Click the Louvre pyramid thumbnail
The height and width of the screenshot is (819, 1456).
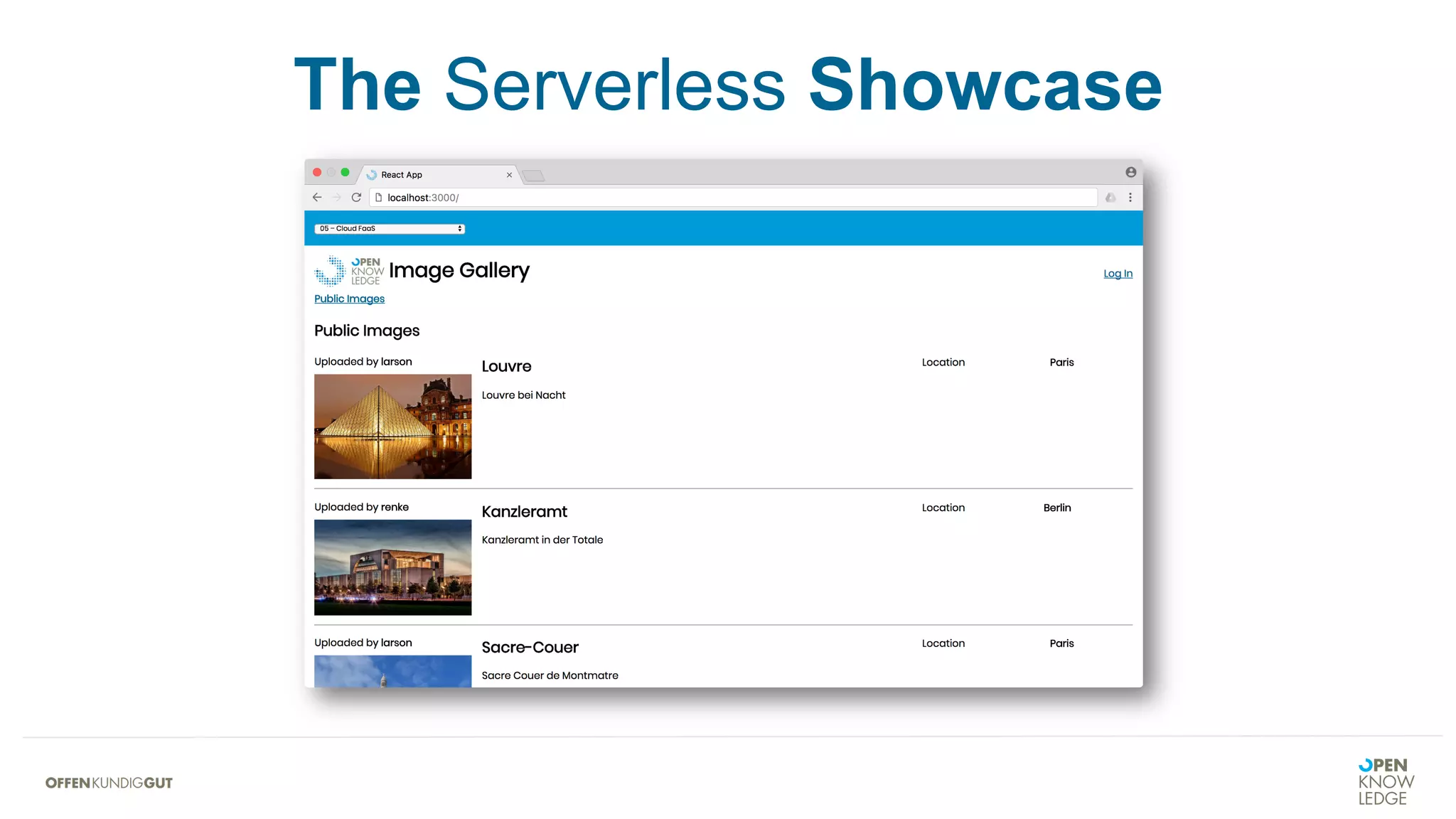click(x=392, y=427)
